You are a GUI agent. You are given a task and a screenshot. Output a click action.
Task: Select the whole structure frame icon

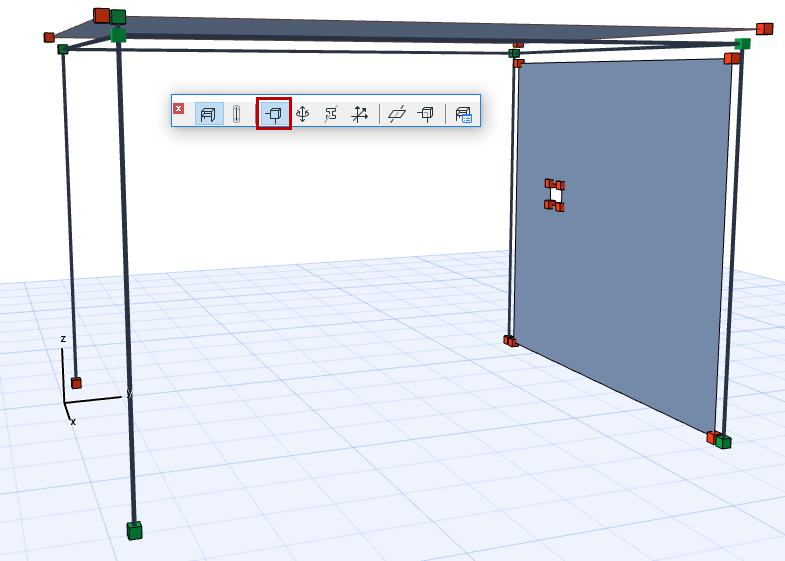pos(208,114)
